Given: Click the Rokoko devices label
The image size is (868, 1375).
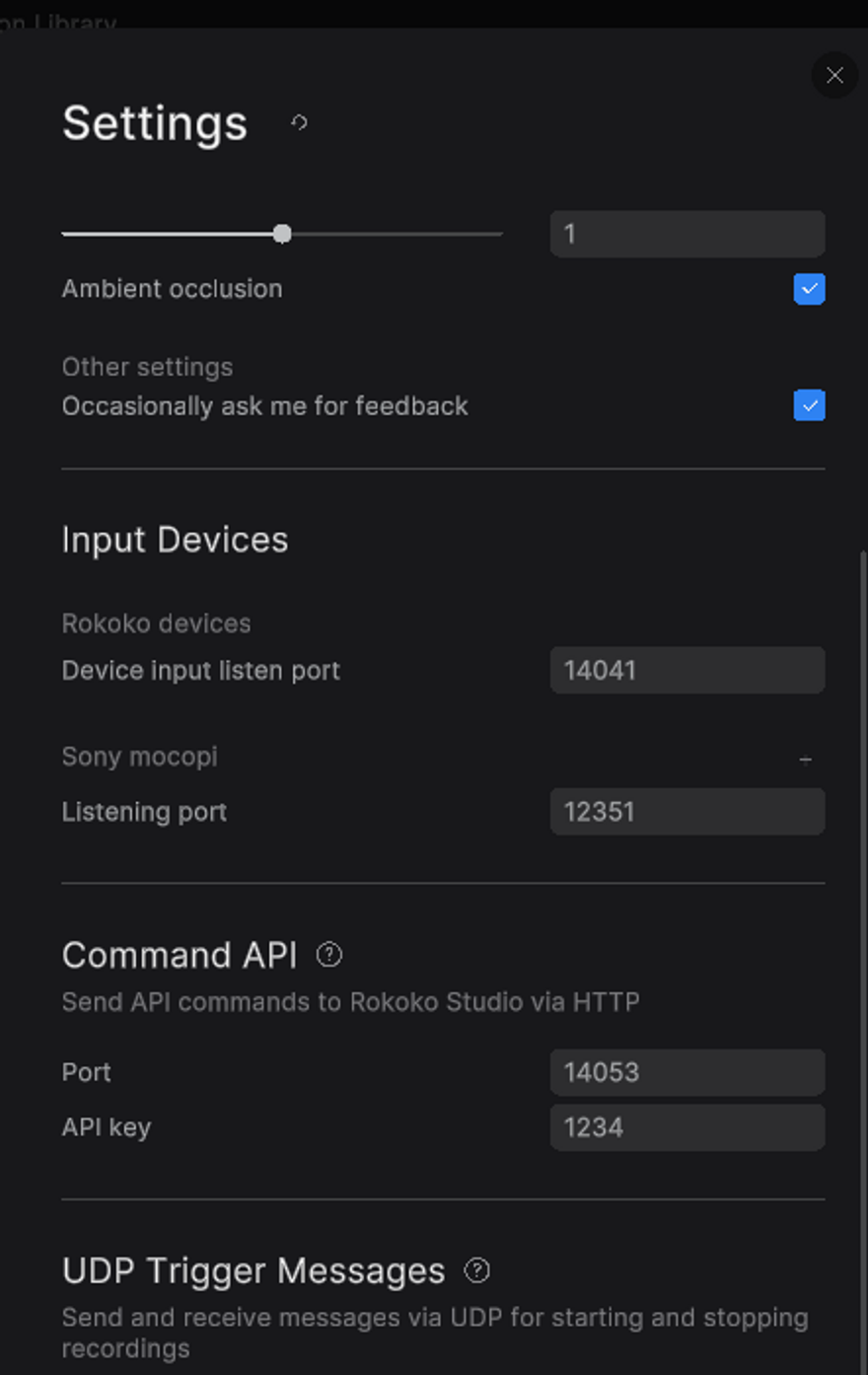Looking at the screenshot, I should coord(156,623).
